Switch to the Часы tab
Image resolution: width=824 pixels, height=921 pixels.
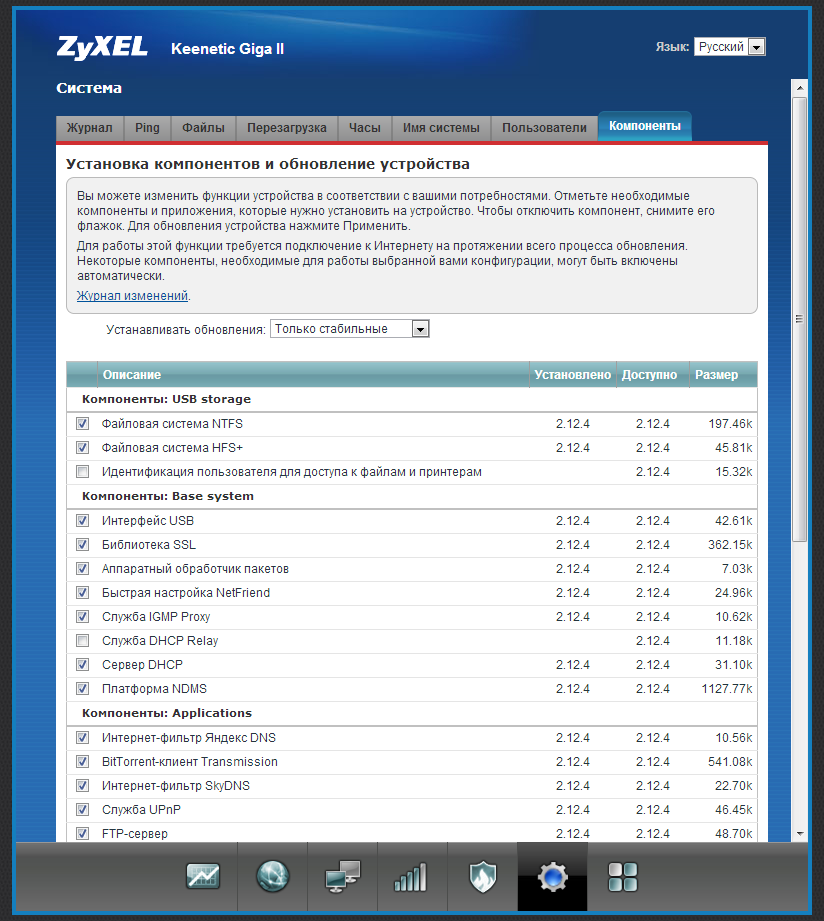pos(365,128)
